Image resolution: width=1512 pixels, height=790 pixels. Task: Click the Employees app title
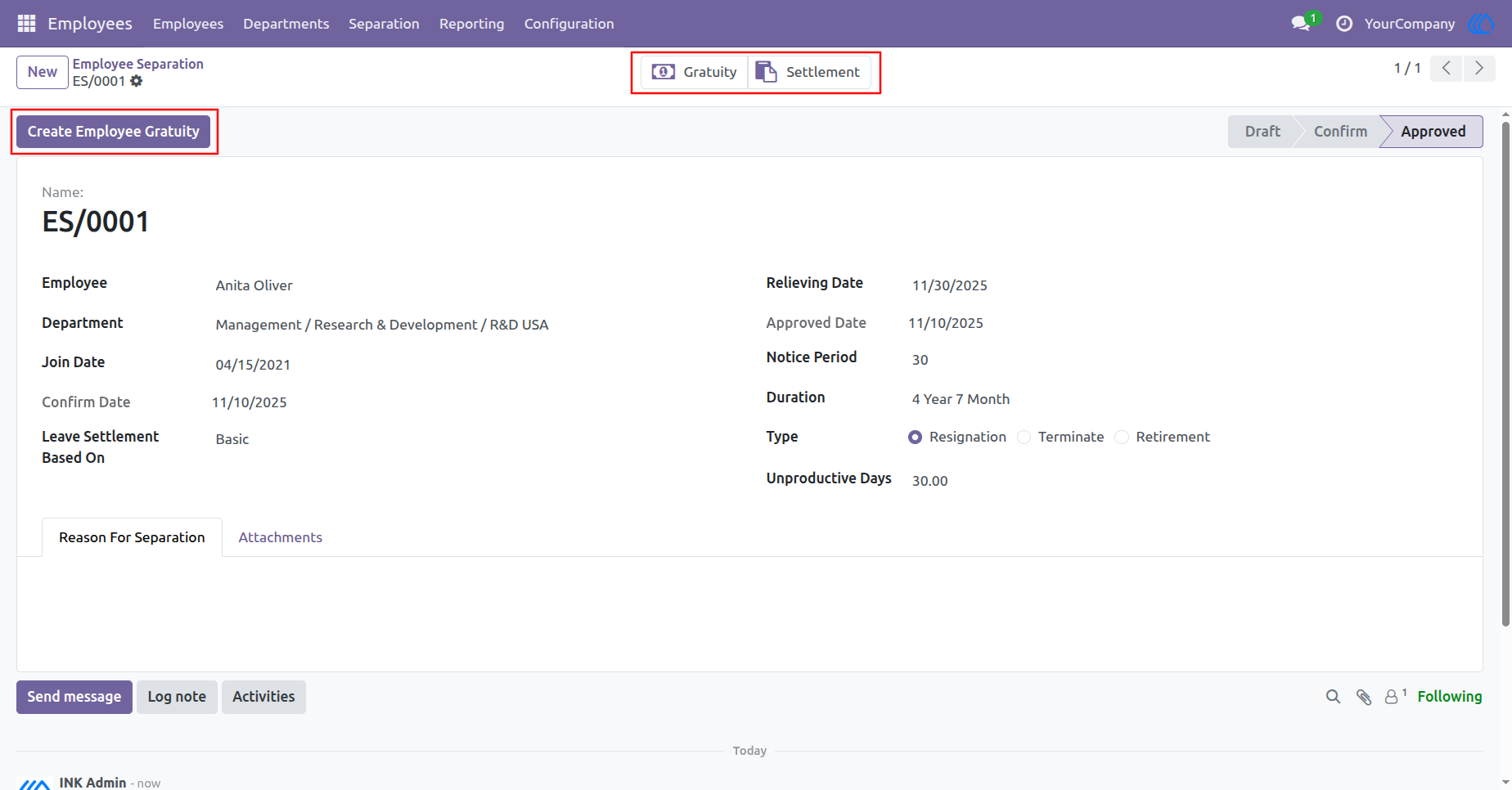(90, 24)
